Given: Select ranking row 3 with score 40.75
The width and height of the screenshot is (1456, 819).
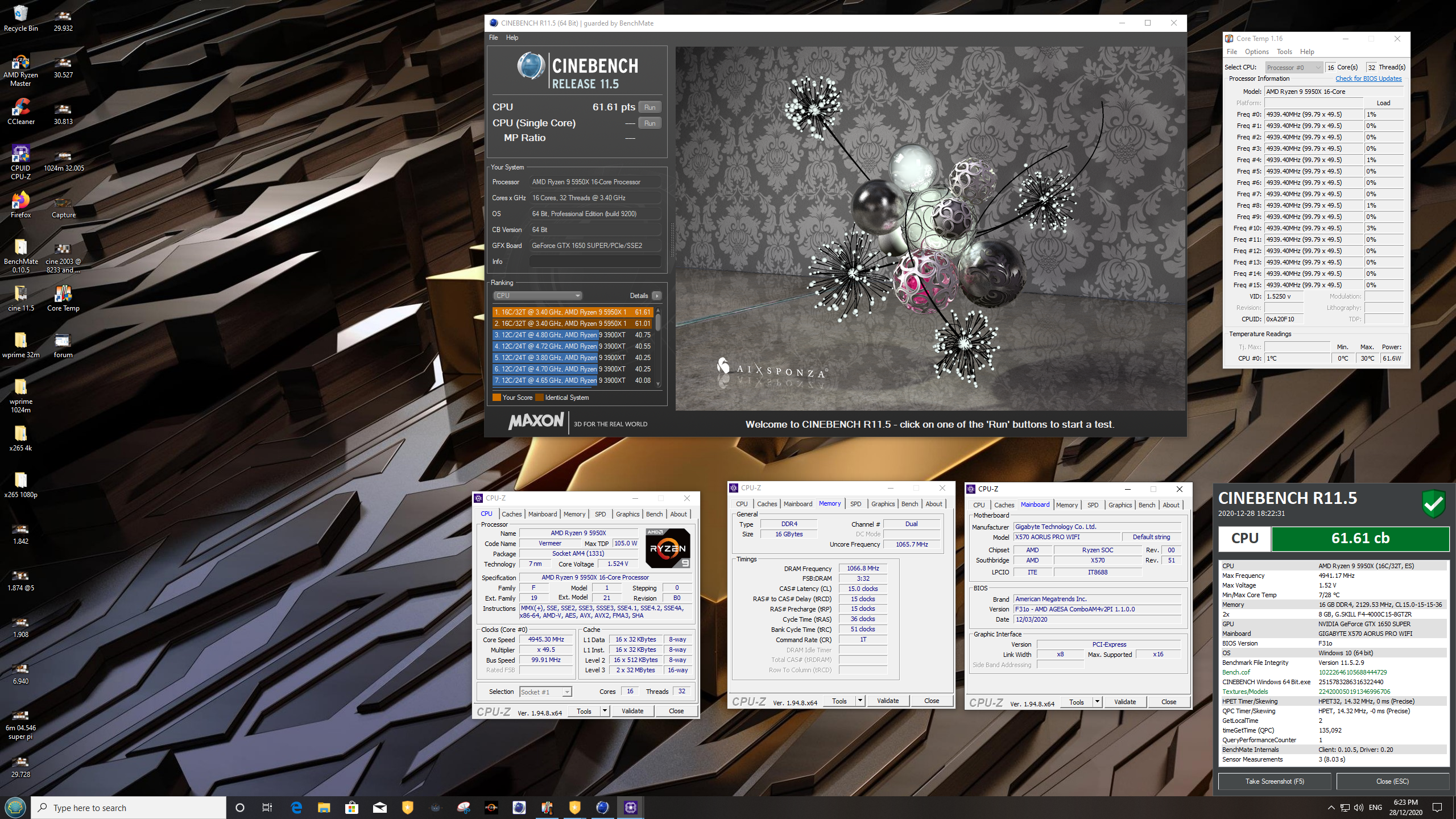Looking at the screenshot, I should (572, 335).
